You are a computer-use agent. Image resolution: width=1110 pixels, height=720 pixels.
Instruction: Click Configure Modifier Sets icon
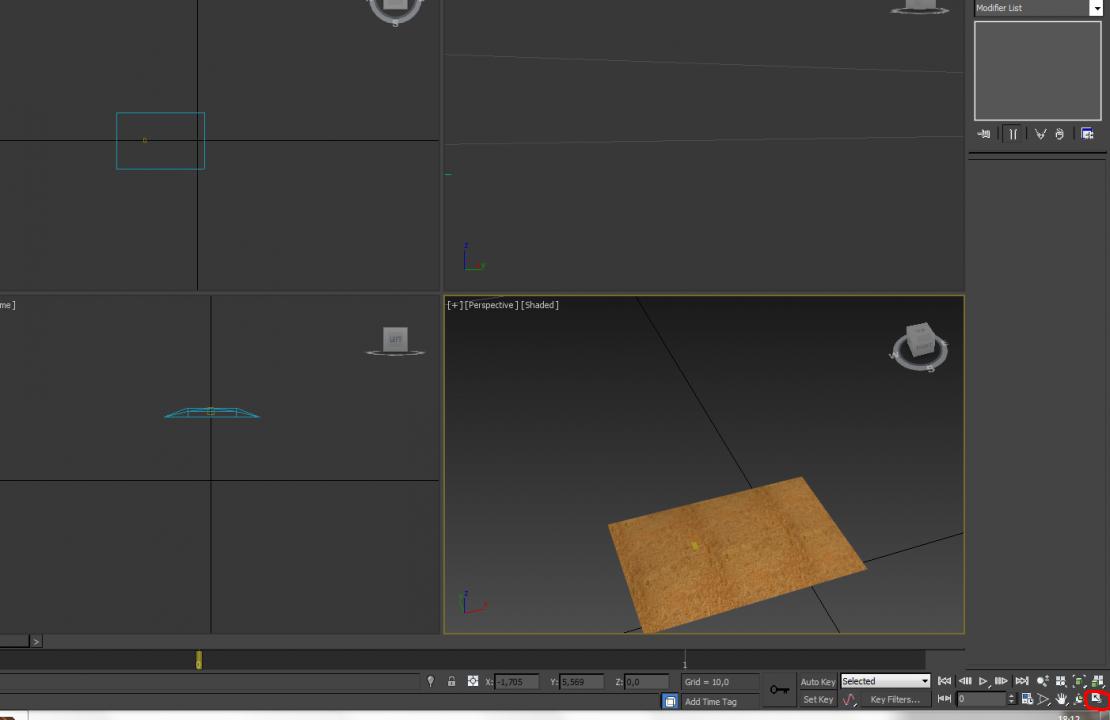(x=1087, y=134)
